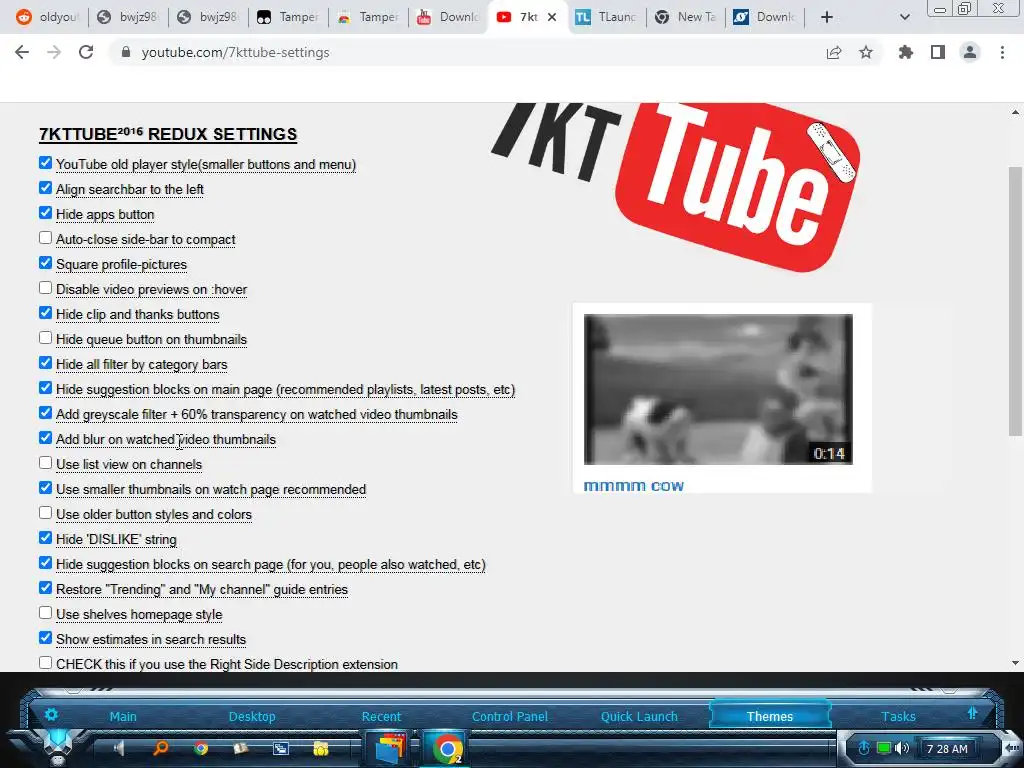Enable Use list view on channels
Screen dimensions: 1024x768
[45, 463]
